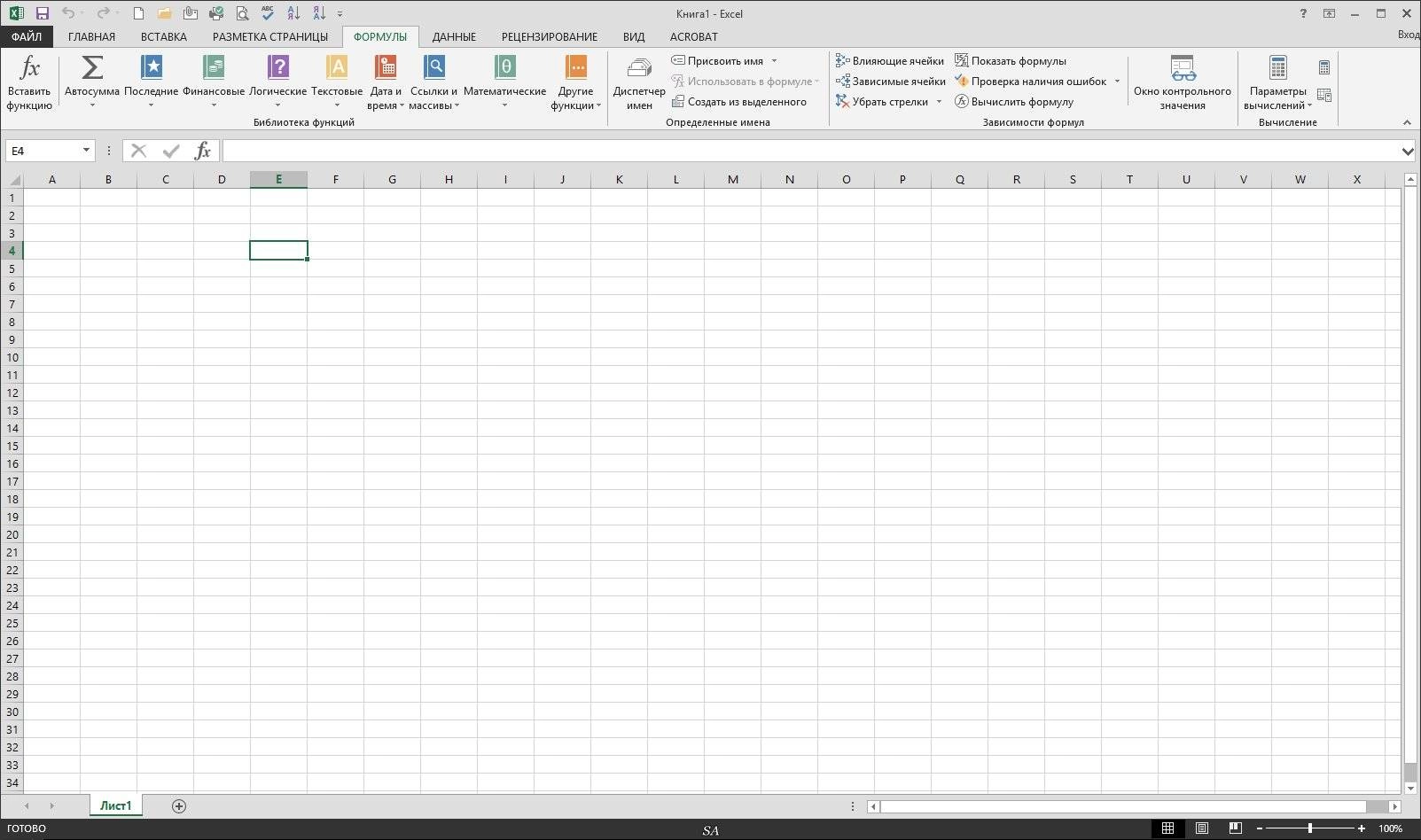Switch to the ACROBAT tab
The image size is (1421, 840).
693,37
